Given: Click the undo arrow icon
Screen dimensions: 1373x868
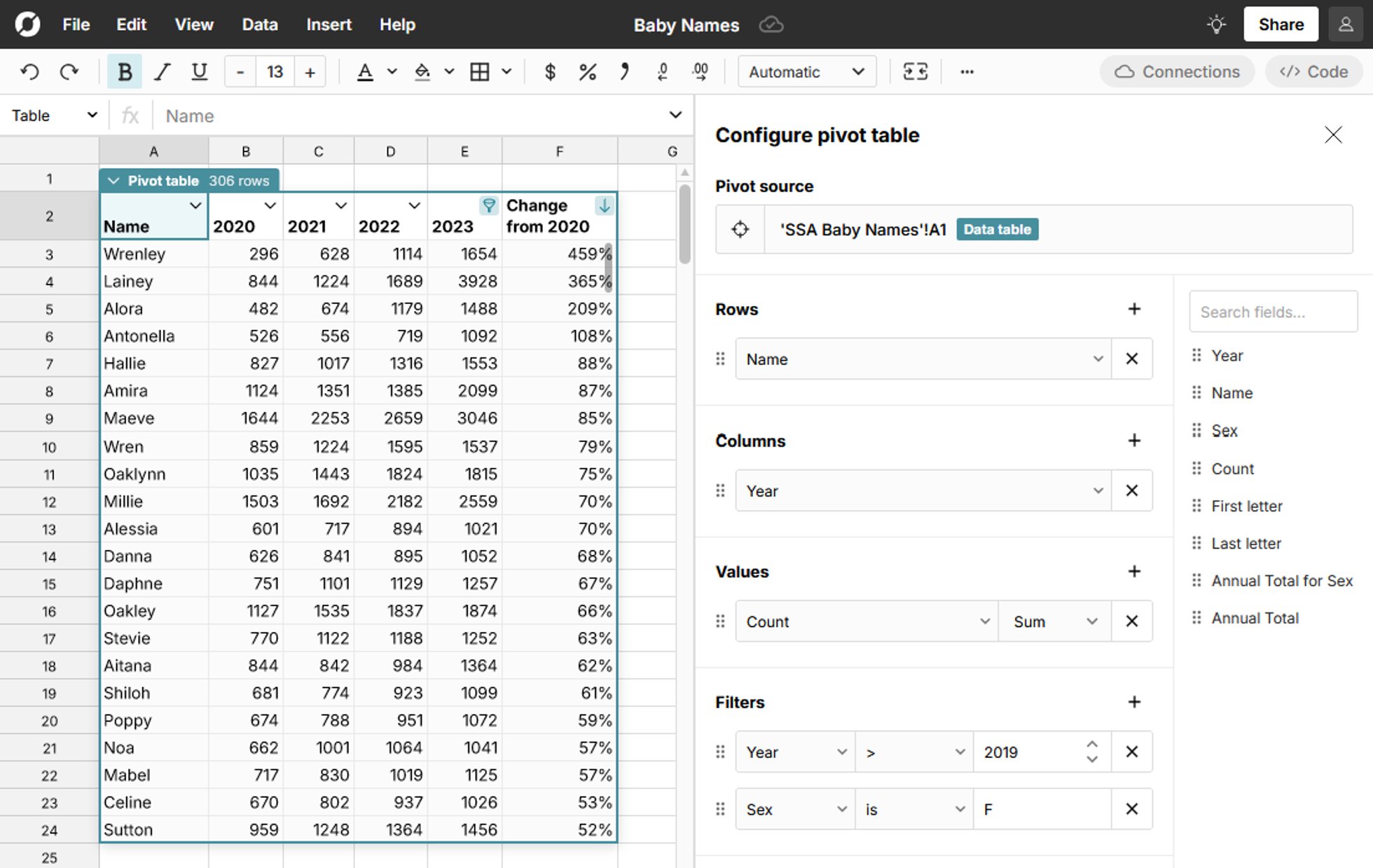Looking at the screenshot, I should [29, 71].
